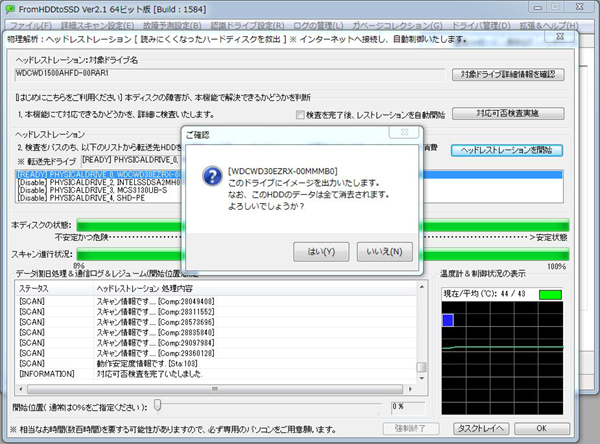Click log list scroll-down arrow
Screen dimensions: 600x444
click(x=422, y=378)
